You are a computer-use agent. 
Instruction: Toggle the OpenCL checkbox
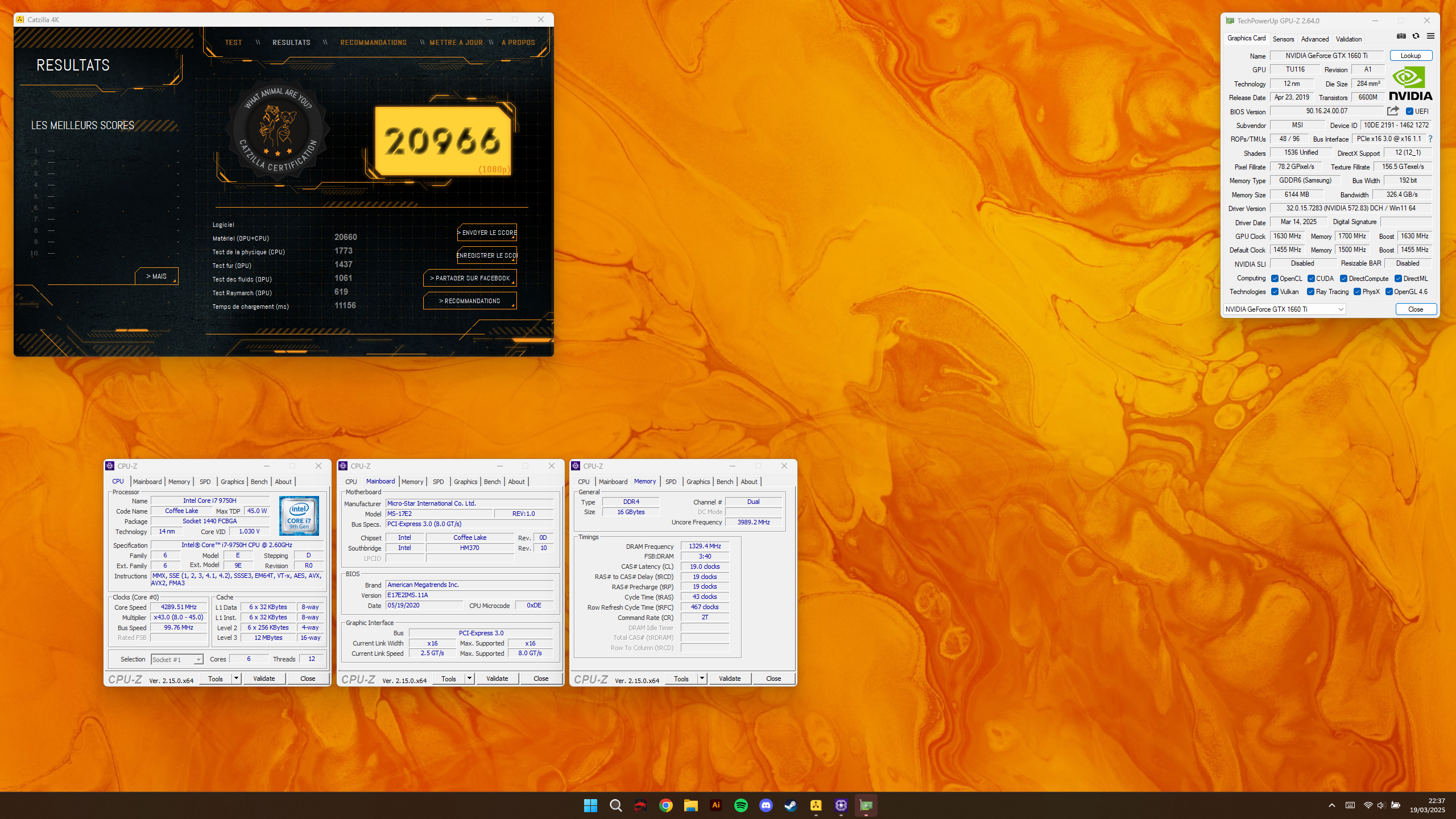[x=1275, y=279]
